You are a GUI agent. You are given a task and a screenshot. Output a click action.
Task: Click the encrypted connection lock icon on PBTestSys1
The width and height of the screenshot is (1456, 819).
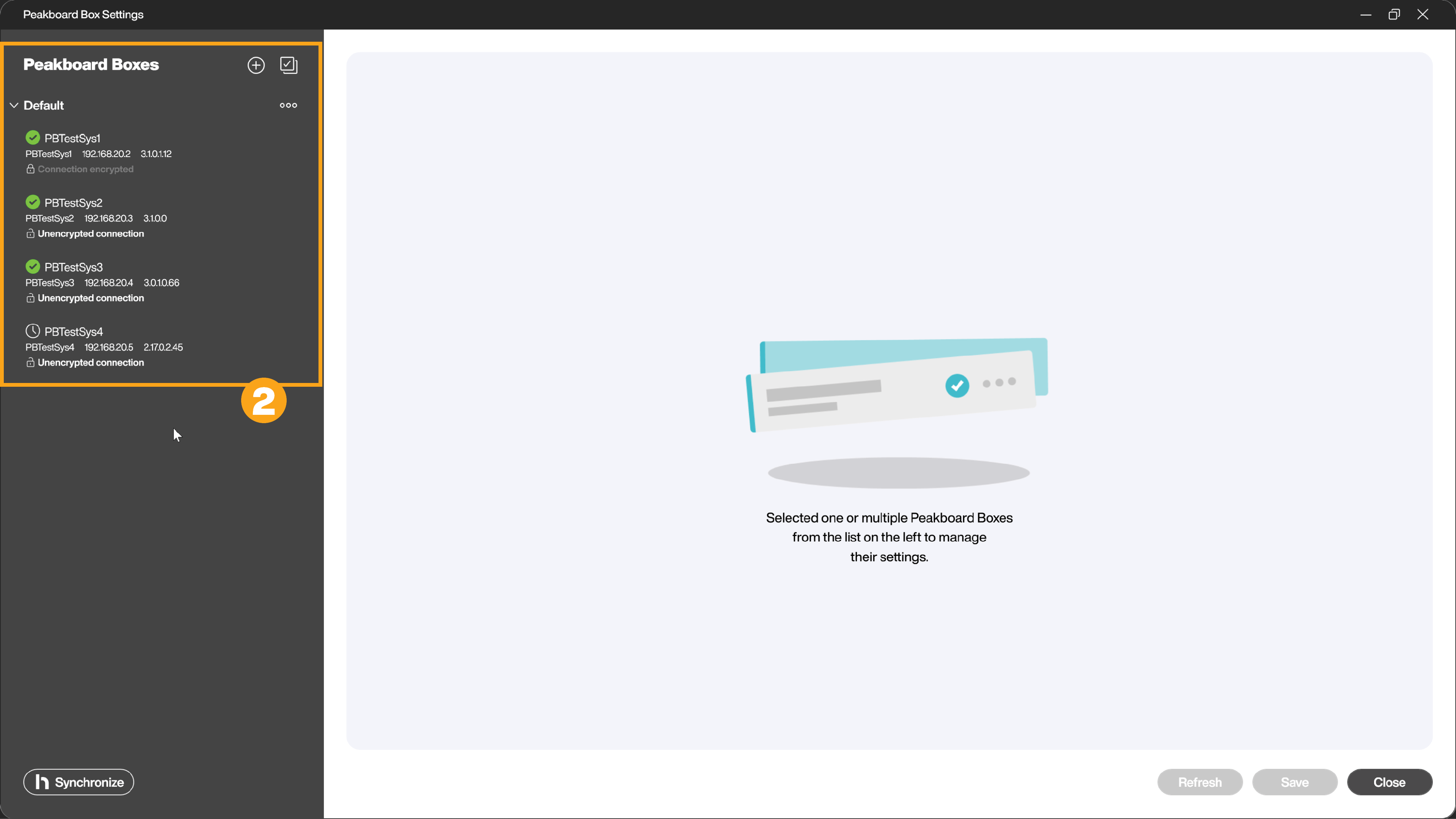(x=30, y=168)
